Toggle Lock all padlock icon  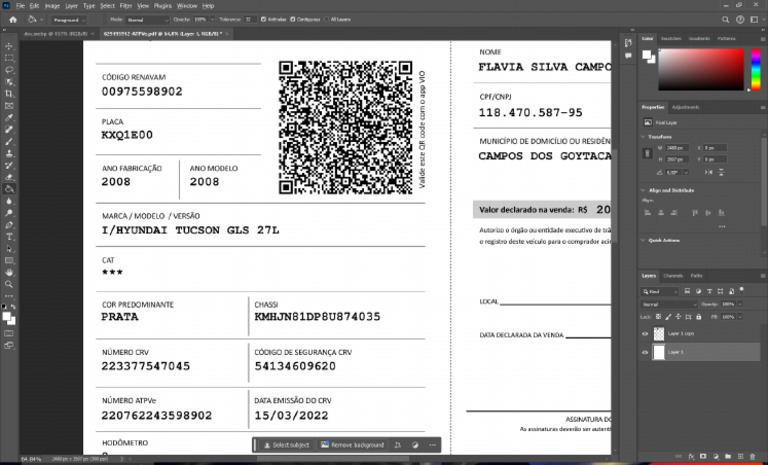(698, 317)
